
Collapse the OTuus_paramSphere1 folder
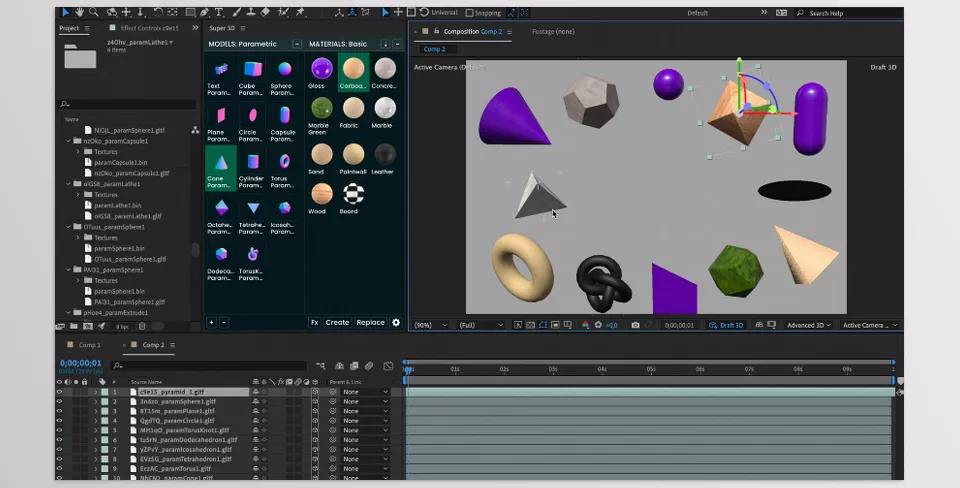coord(69,227)
